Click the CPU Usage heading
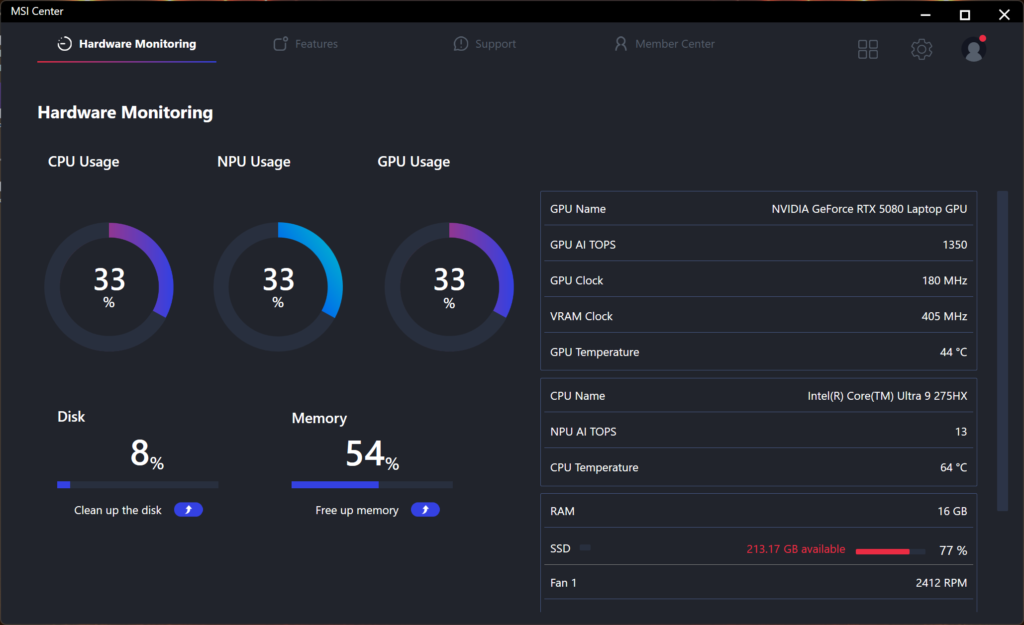The image size is (1024, 625). pyautogui.click(x=84, y=162)
